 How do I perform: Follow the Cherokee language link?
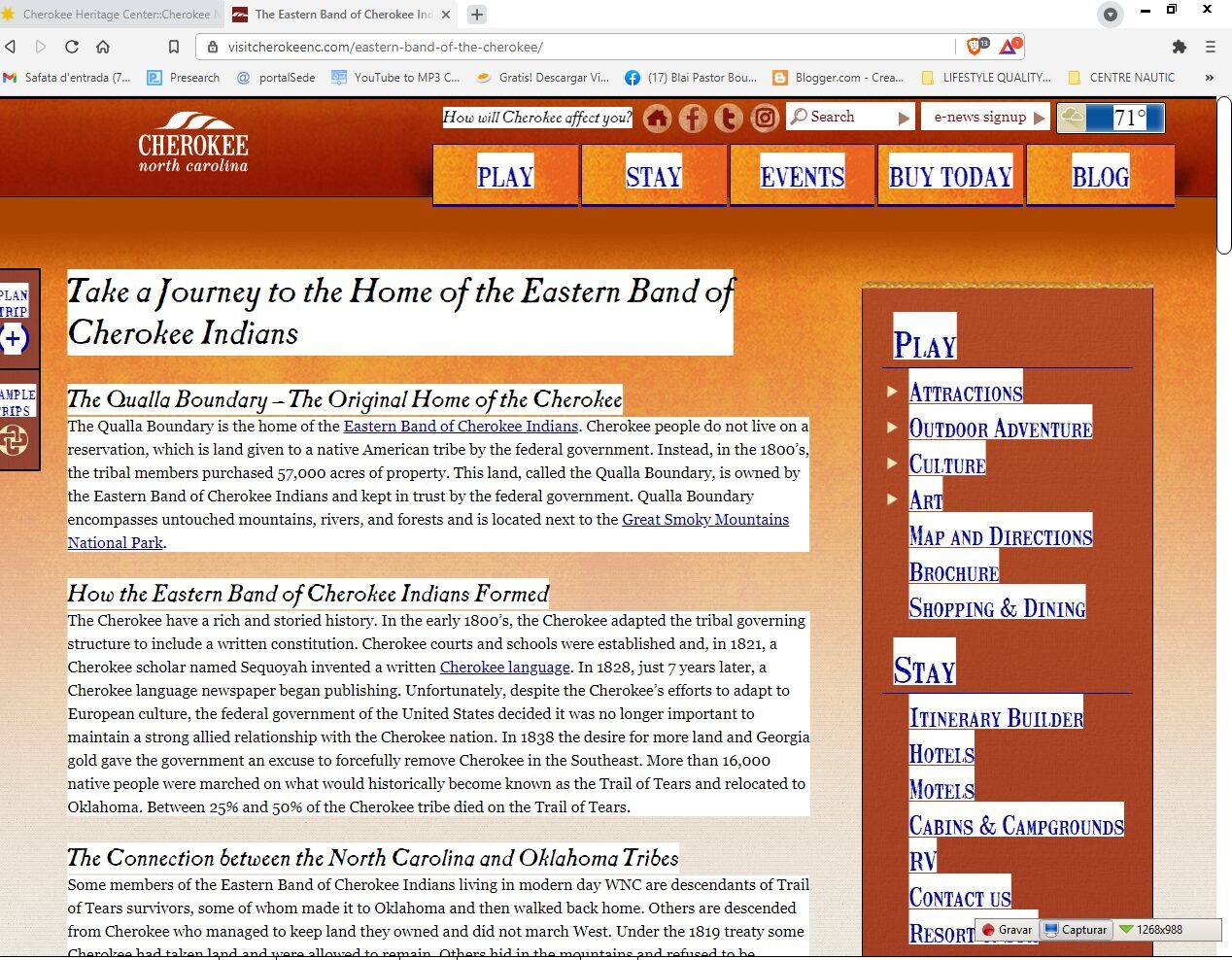click(504, 668)
